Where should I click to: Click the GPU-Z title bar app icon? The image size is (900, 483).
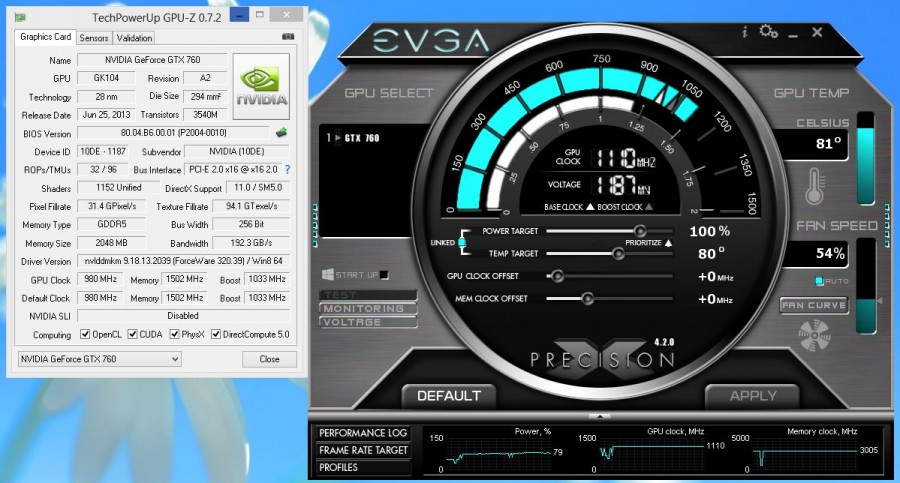(20, 17)
